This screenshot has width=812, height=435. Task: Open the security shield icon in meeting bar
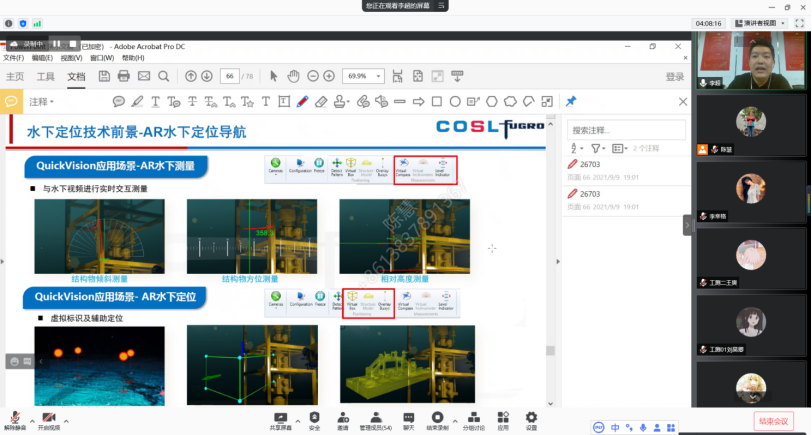pyautogui.click(x=315, y=417)
